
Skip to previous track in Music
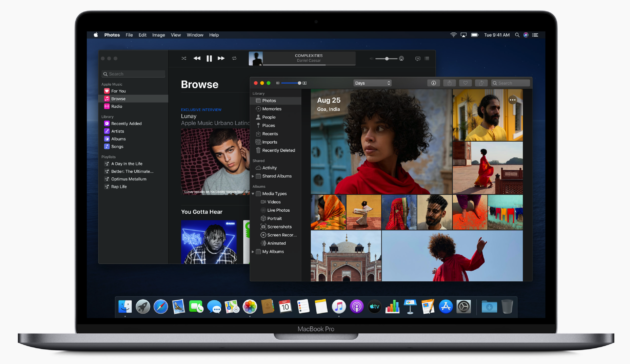point(197,58)
